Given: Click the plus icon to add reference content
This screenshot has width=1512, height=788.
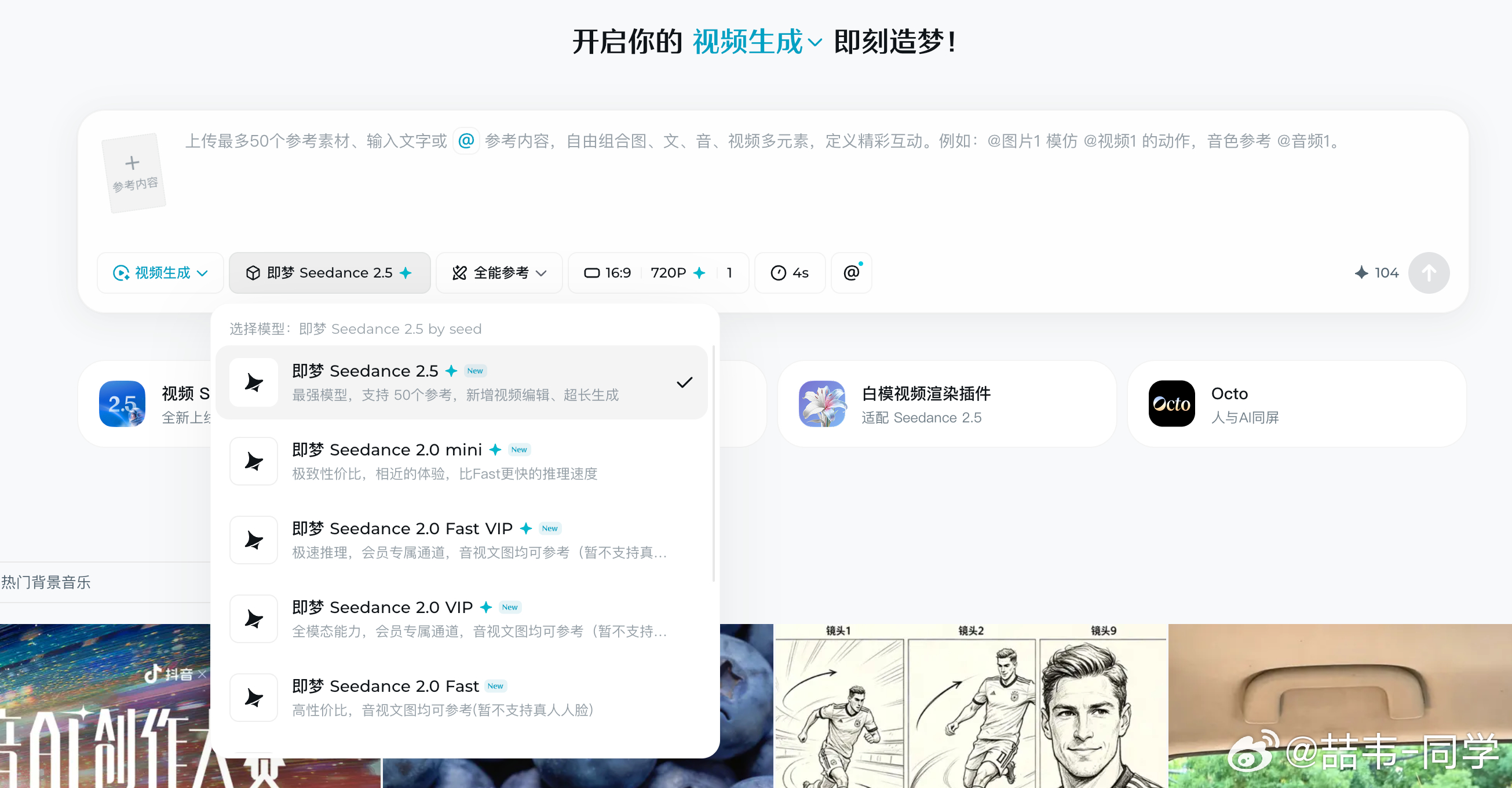Looking at the screenshot, I should click(x=133, y=163).
